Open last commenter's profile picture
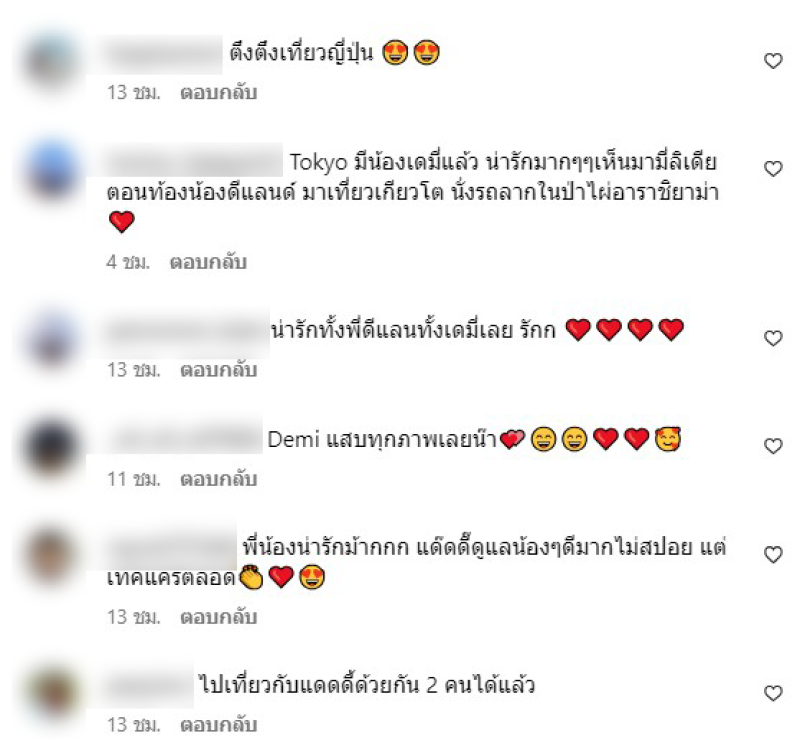 click(51, 693)
